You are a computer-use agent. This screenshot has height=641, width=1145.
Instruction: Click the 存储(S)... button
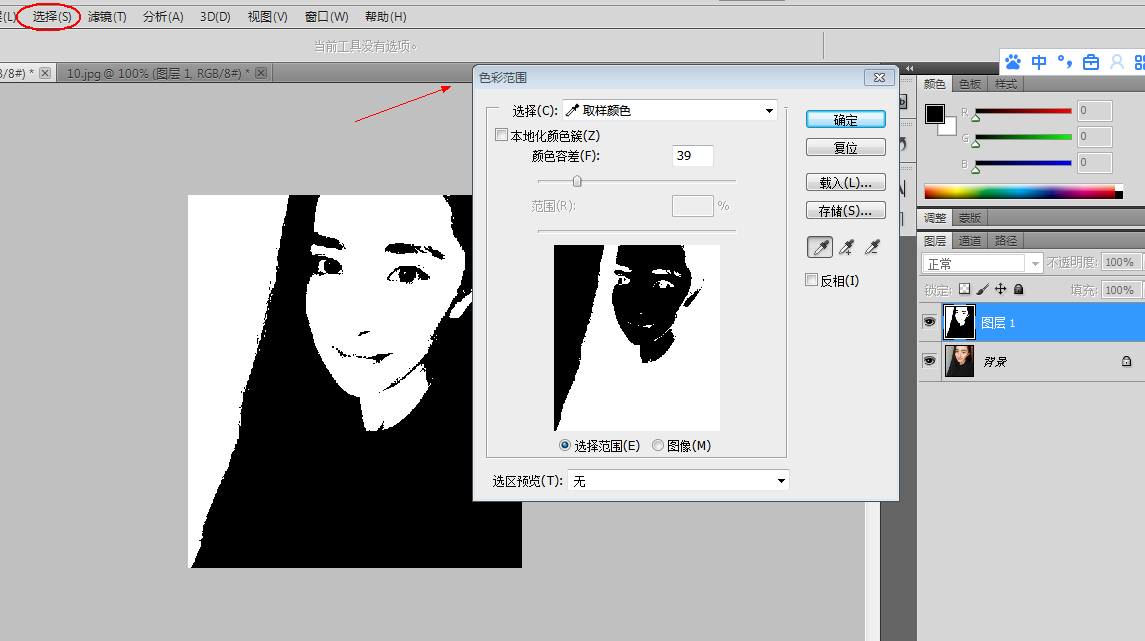[846, 210]
